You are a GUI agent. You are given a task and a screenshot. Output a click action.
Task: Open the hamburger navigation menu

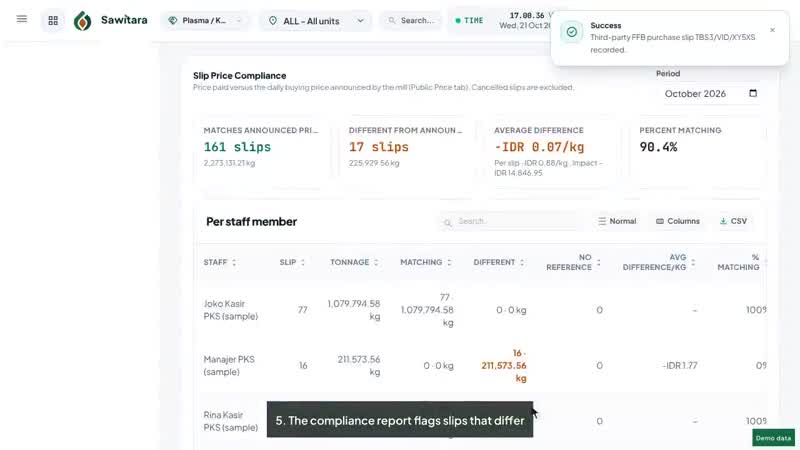click(21, 19)
